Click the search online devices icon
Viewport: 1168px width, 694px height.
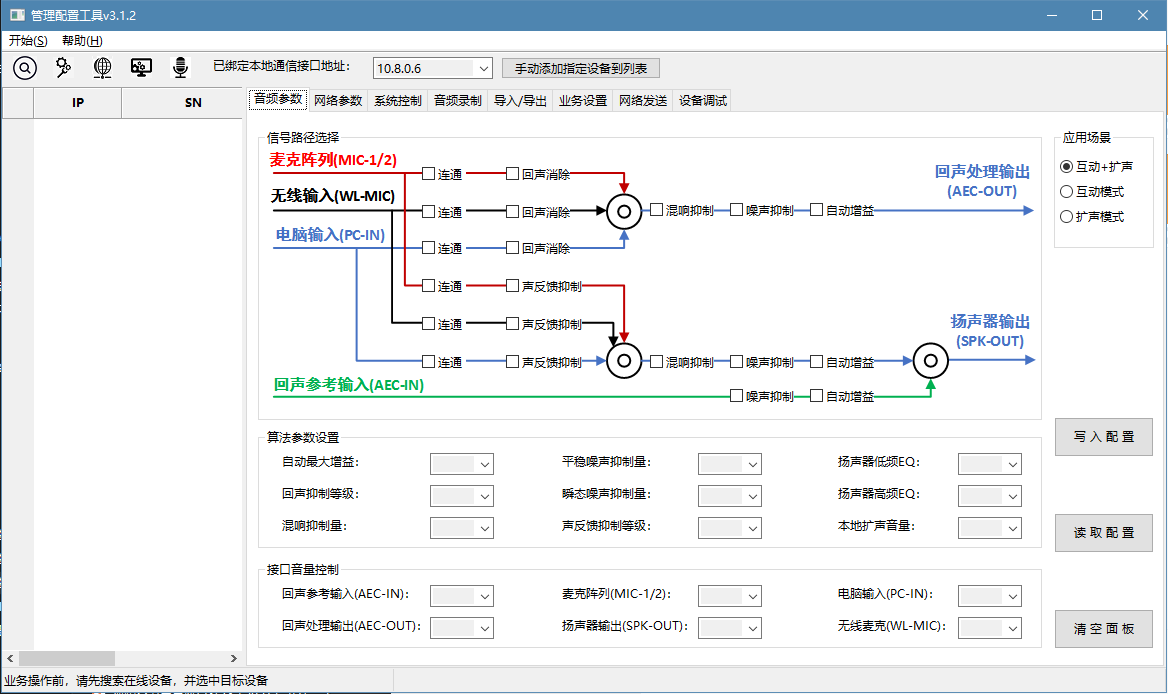point(24,67)
